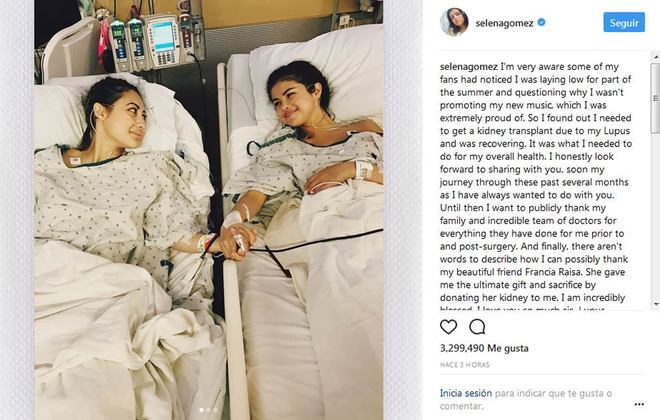Open the three-dot more options menu
660x420 pixels.
639,404
